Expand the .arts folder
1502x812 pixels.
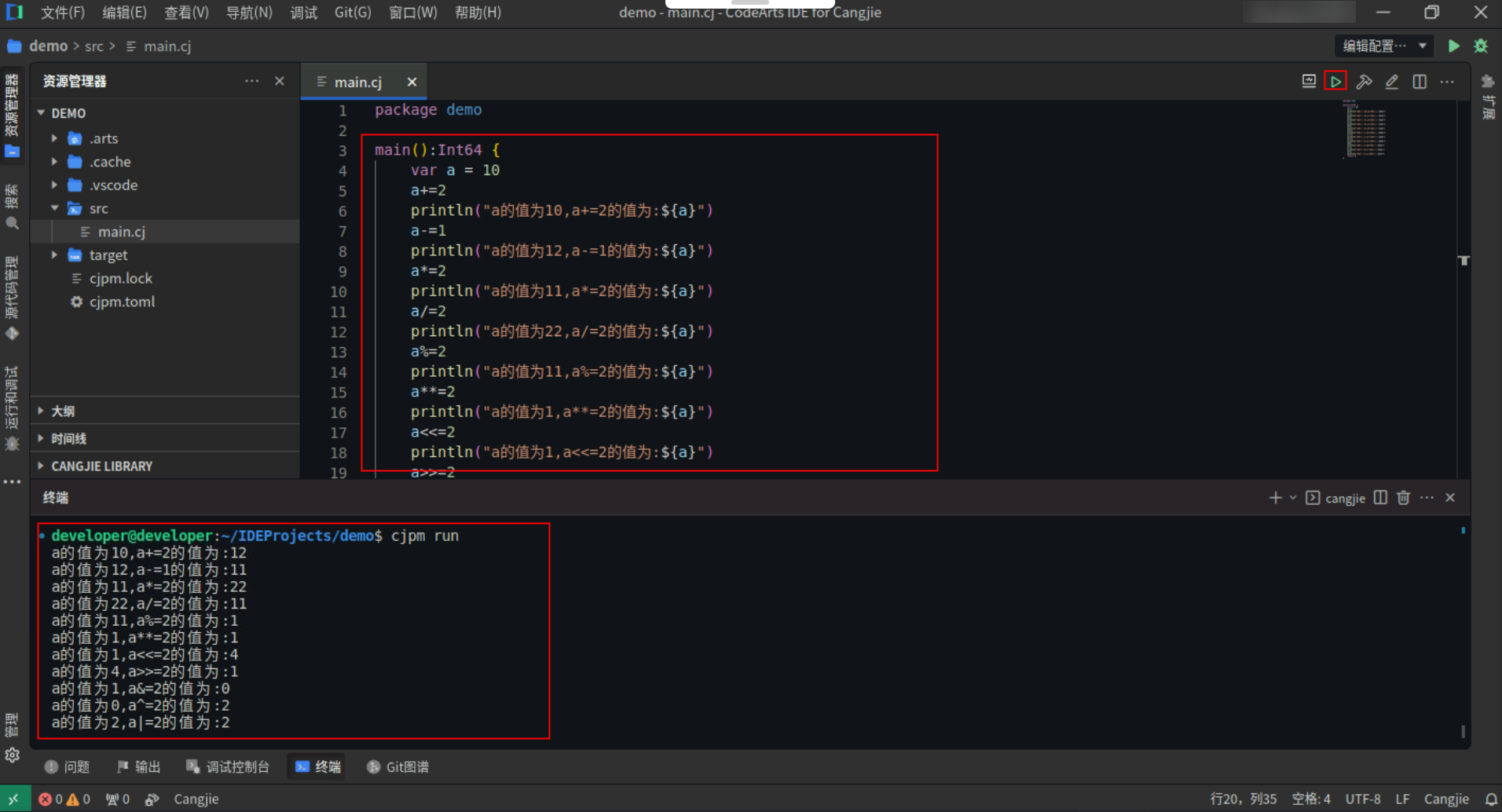pos(54,138)
